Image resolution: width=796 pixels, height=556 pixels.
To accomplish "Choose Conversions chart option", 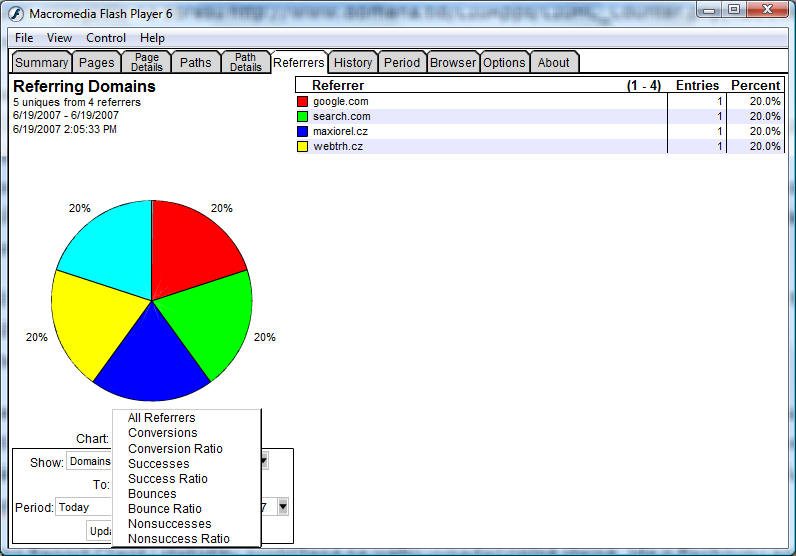I will tap(162, 433).
